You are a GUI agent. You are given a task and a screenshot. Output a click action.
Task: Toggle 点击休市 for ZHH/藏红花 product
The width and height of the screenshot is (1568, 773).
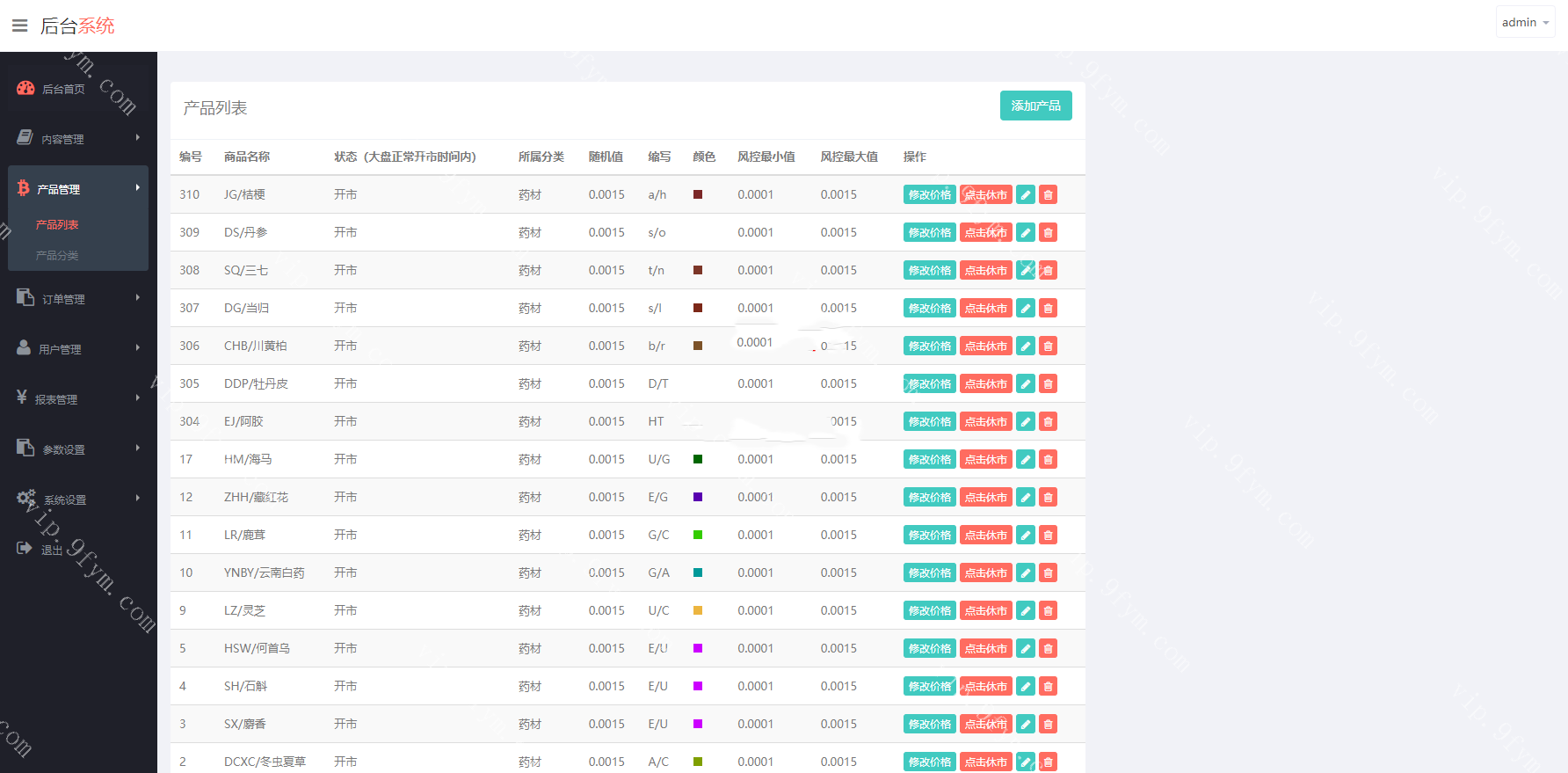tap(985, 497)
